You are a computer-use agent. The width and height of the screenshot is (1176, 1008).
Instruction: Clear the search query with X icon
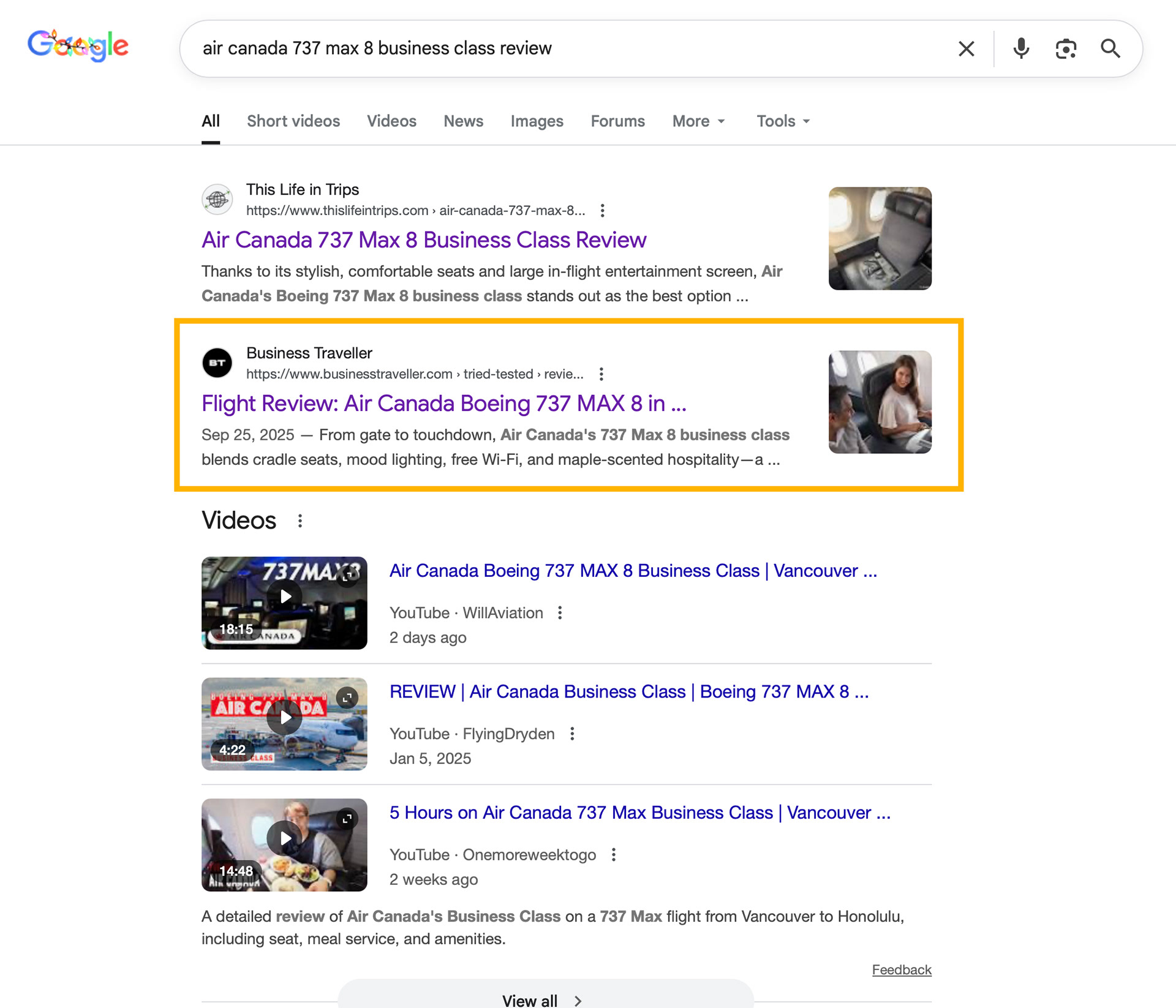pyautogui.click(x=966, y=48)
